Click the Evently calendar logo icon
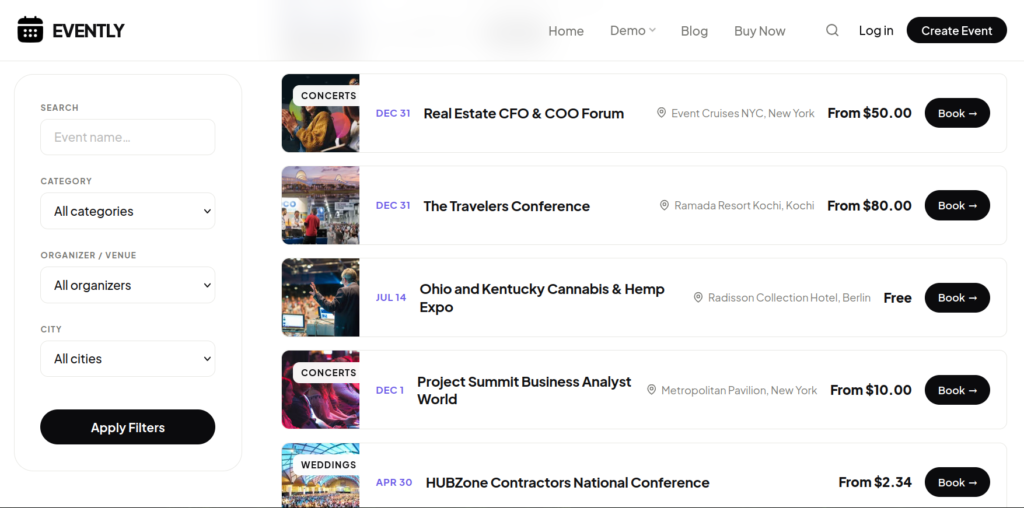Screen dimensions: 1024x508 click(x=30, y=30)
